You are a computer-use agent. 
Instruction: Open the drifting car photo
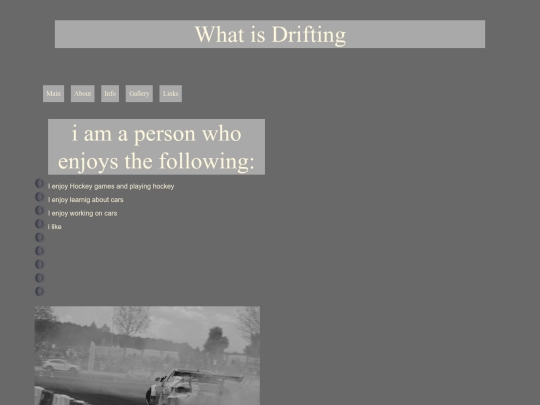tap(147, 355)
